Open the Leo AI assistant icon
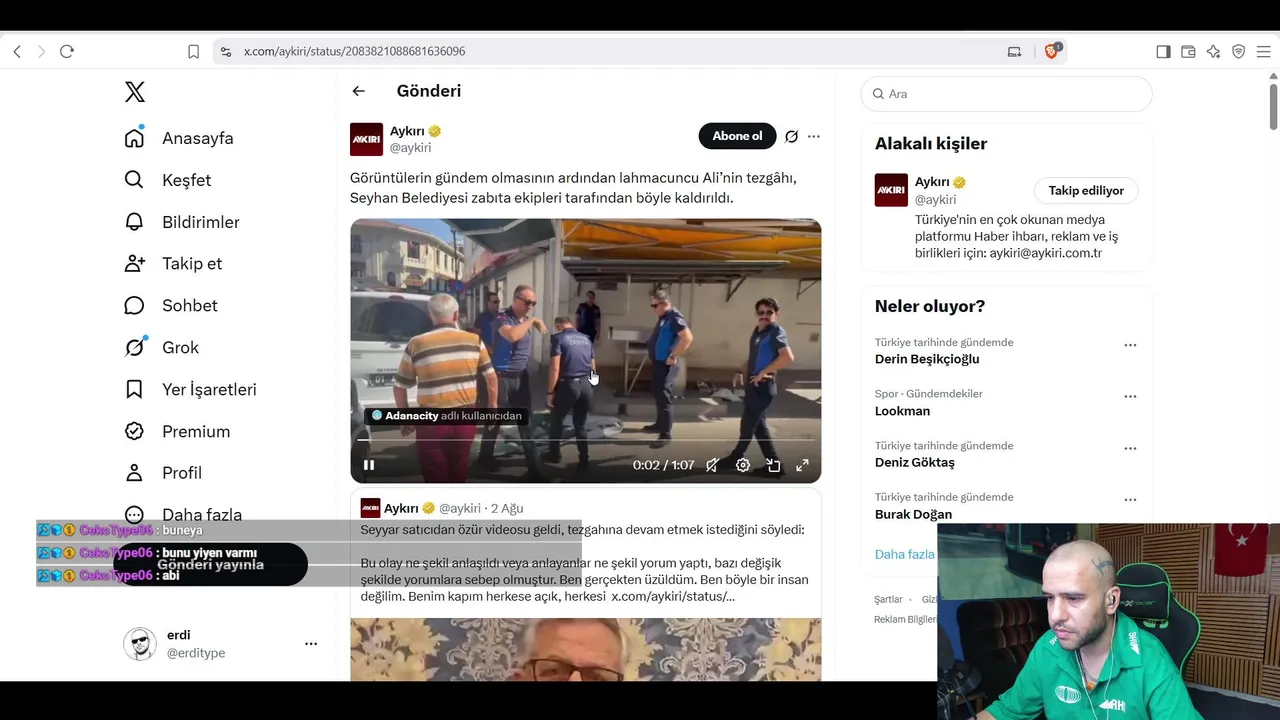Image resolution: width=1280 pixels, height=720 pixels. (x=1213, y=51)
